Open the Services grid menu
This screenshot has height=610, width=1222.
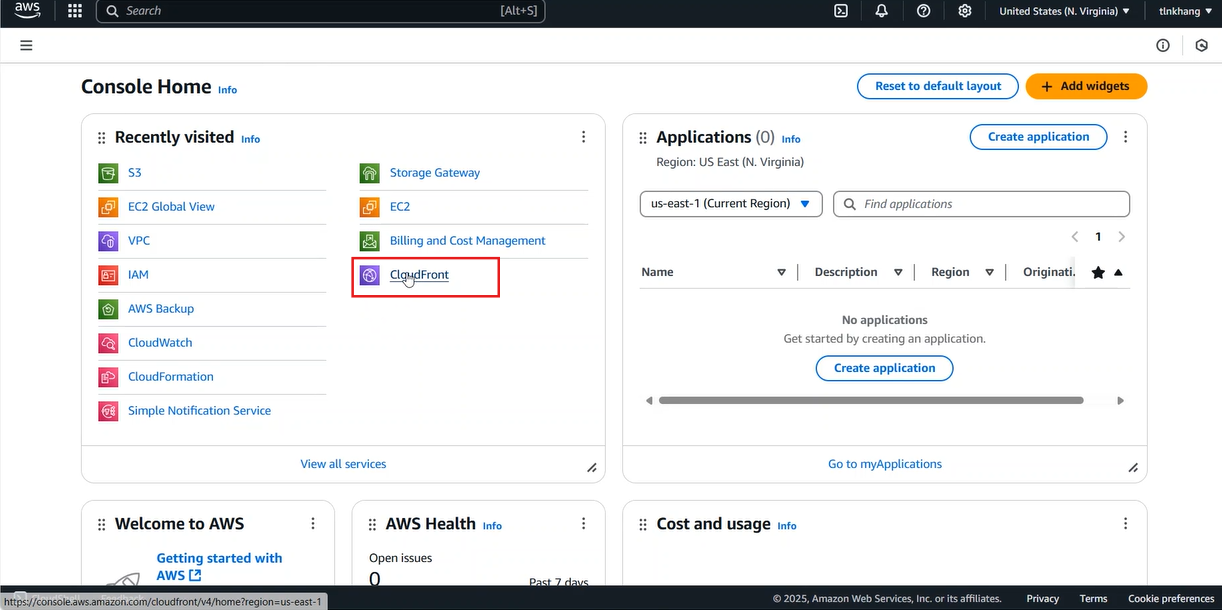(75, 11)
